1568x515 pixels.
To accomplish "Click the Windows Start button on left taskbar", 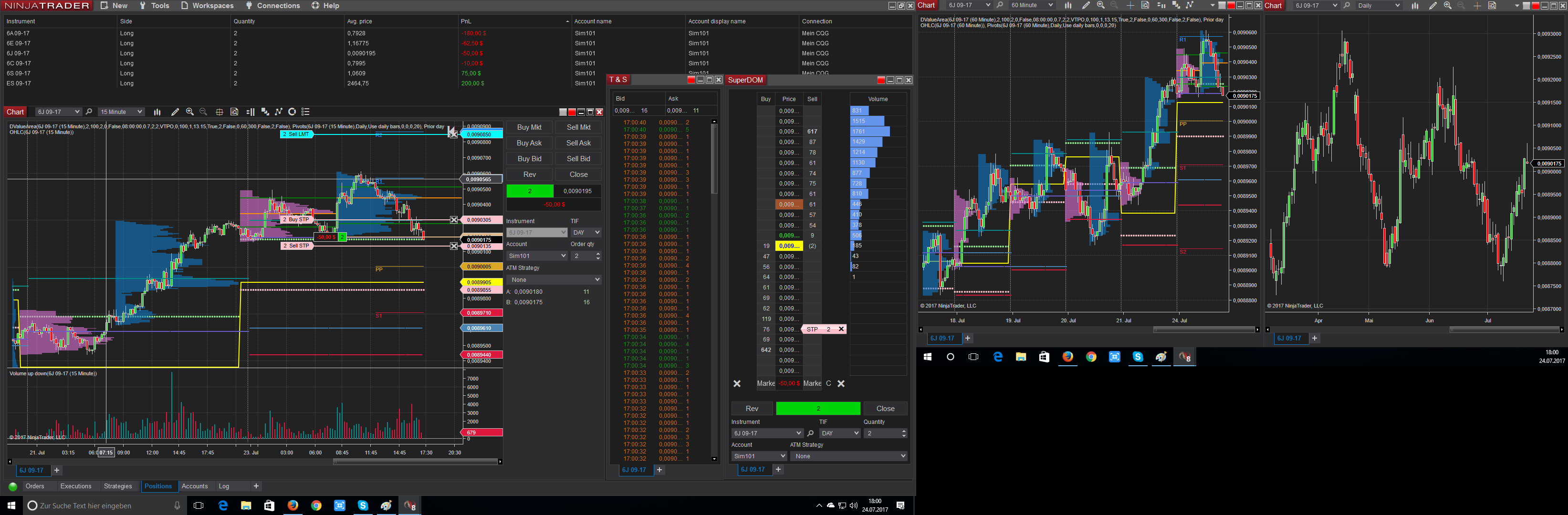I will [x=11, y=505].
